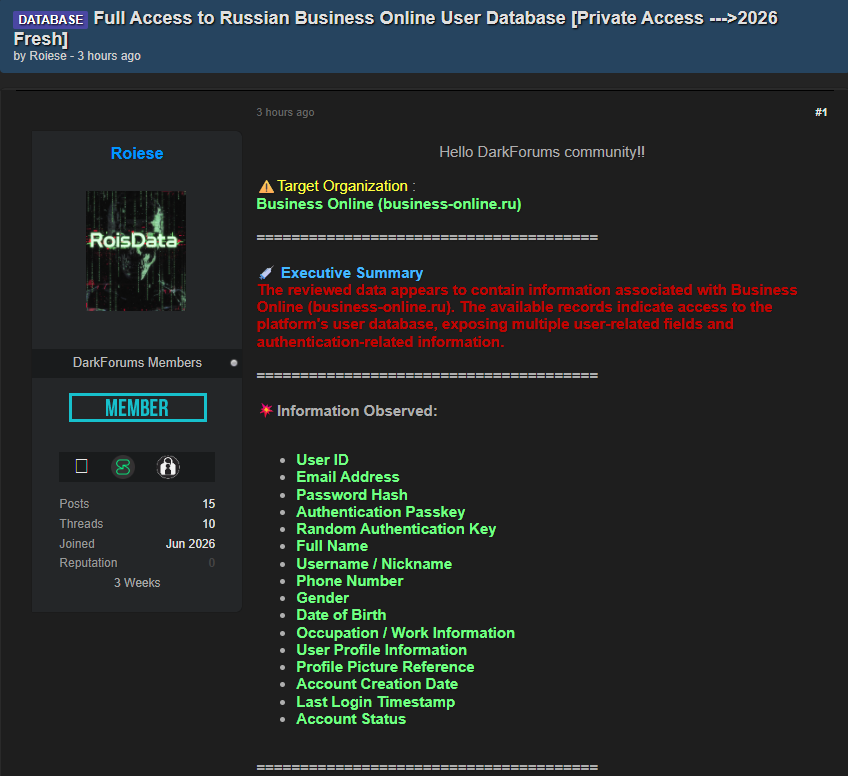
Task: Open the Roiese username above the avatar
Action: pos(137,153)
